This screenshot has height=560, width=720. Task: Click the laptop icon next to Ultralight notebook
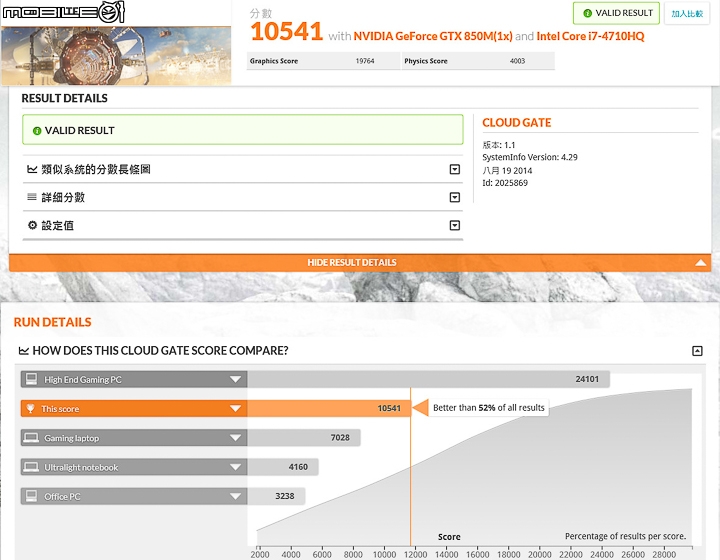coord(31,467)
